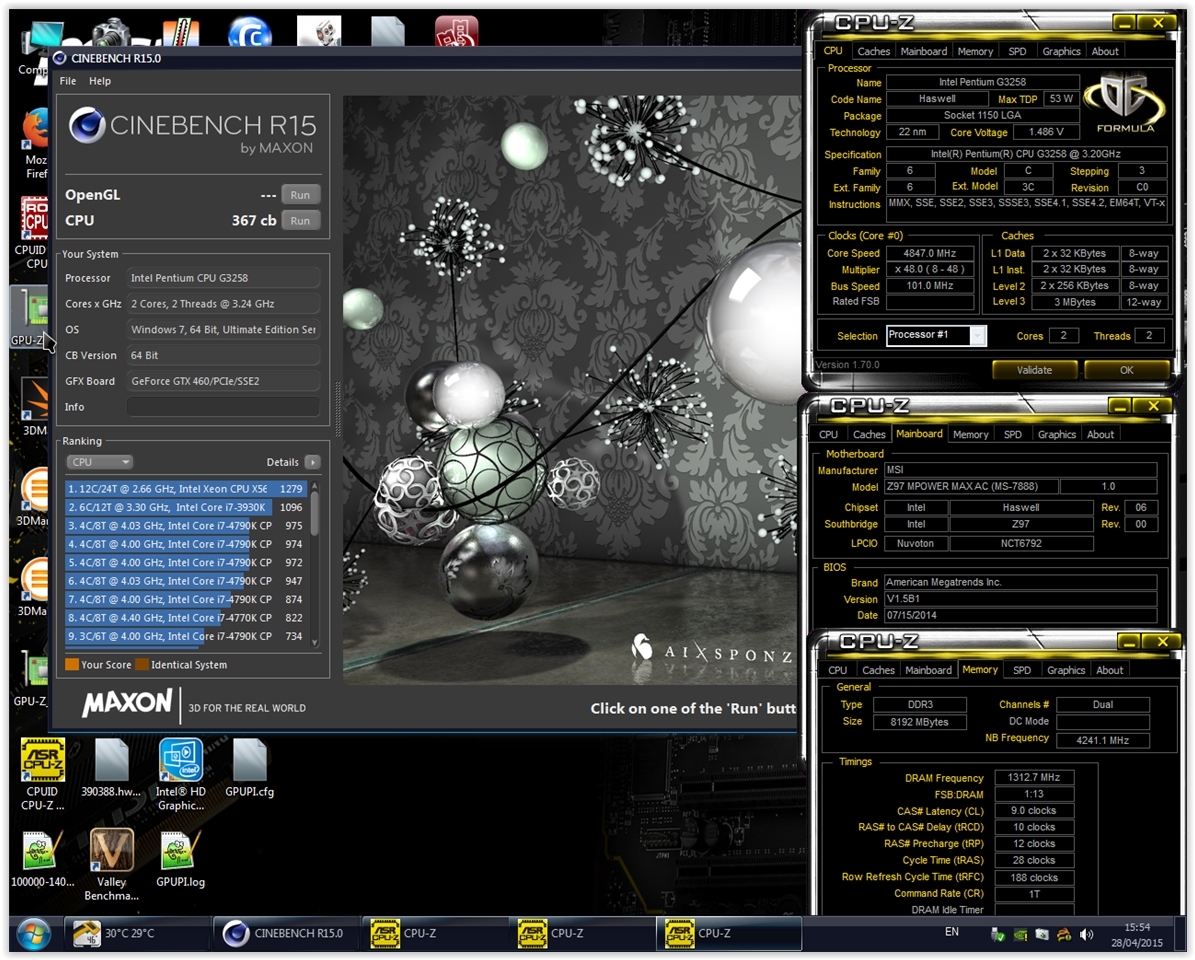Click the NB Frequency 4241.1 MHz value
Viewport: 1195px width, 960px height.
1103,741
